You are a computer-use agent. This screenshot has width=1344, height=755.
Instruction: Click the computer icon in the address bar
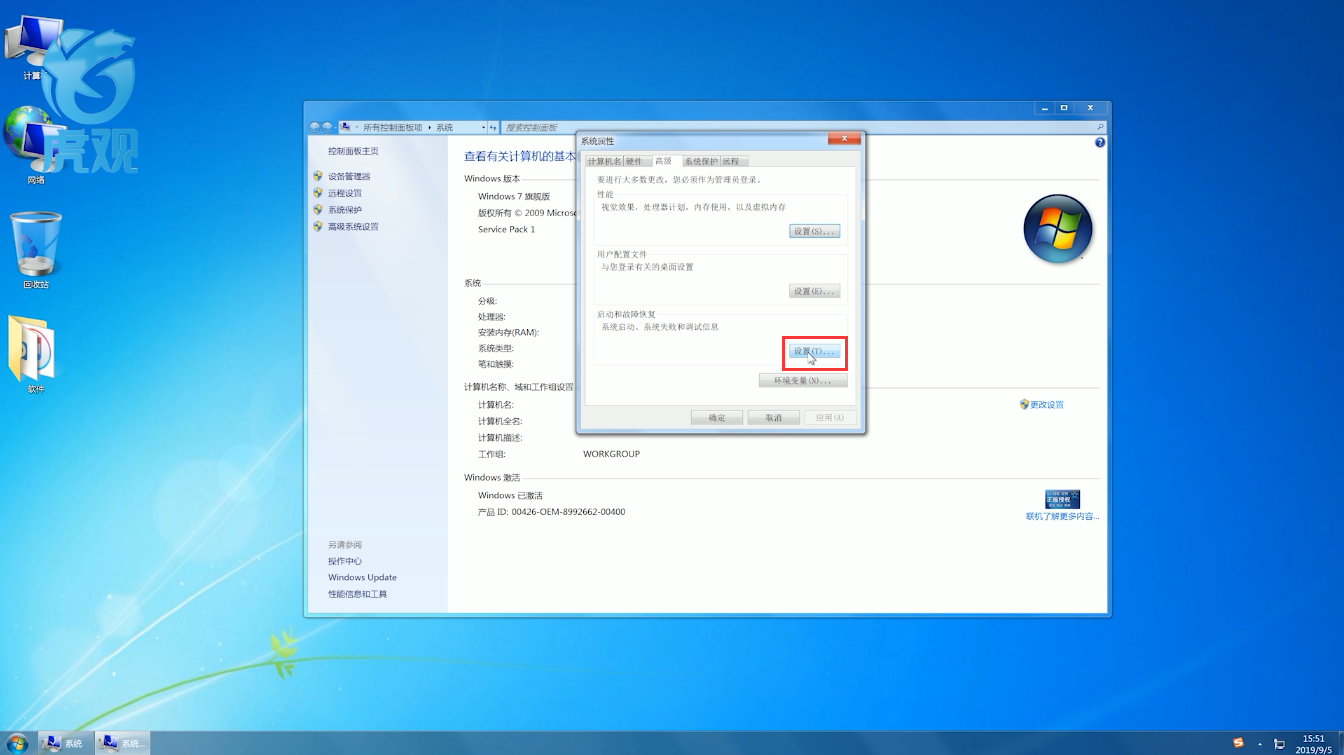(x=346, y=127)
